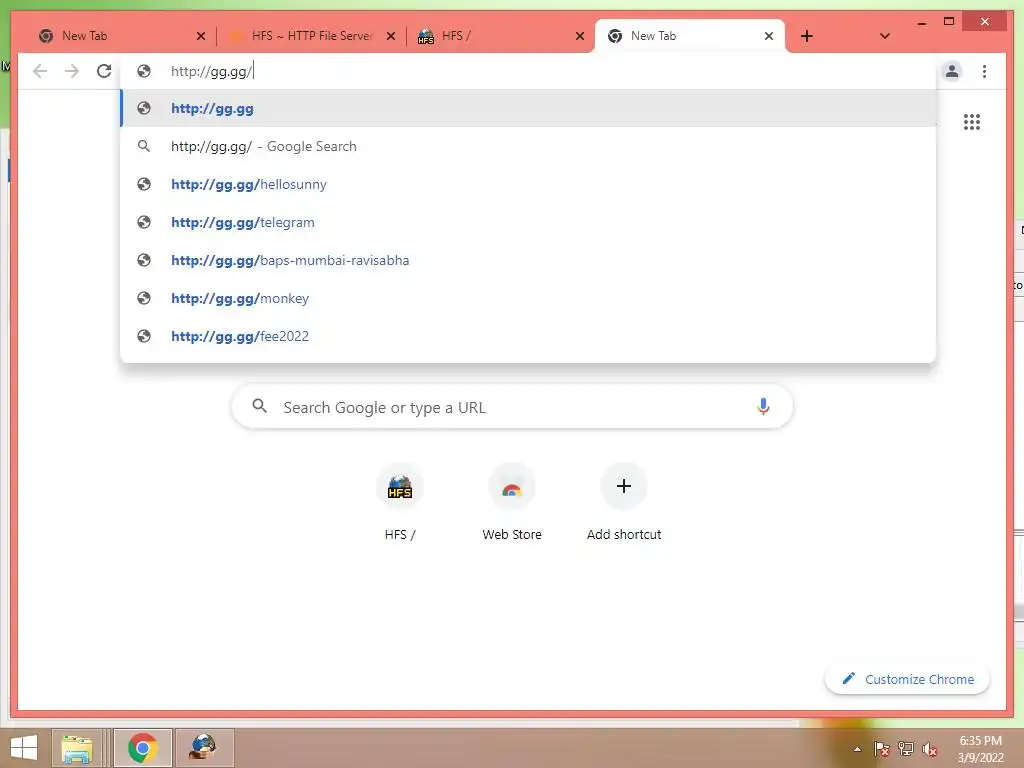Open the HFS app in the taskbar
Viewport: 1024px width, 768px height.
[x=203, y=748]
